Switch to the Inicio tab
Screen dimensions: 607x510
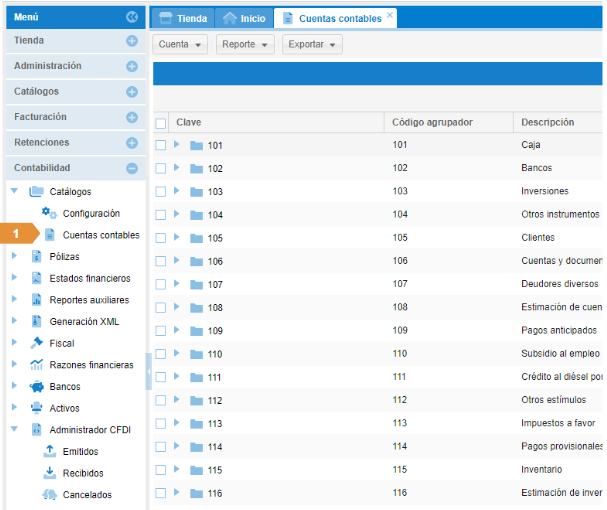point(246,18)
